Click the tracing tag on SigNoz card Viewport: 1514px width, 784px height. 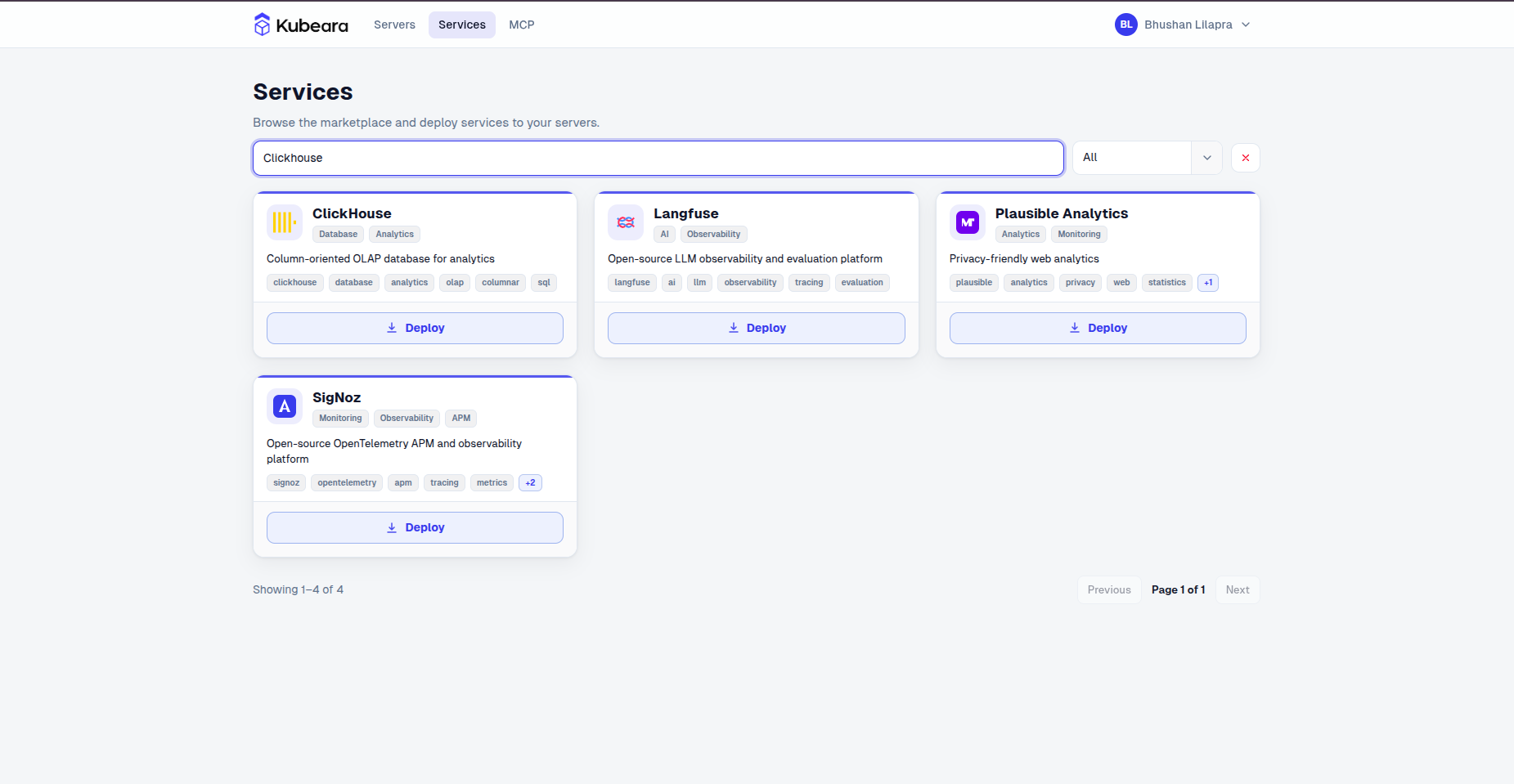point(445,483)
